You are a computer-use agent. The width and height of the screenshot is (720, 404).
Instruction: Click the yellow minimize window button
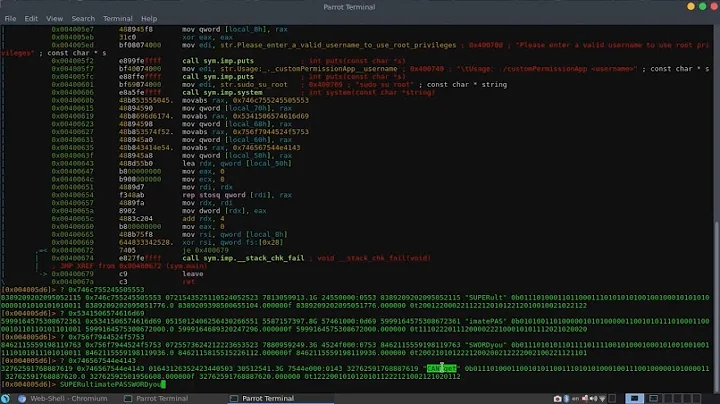pyautogui.click(x=691, y=6)
